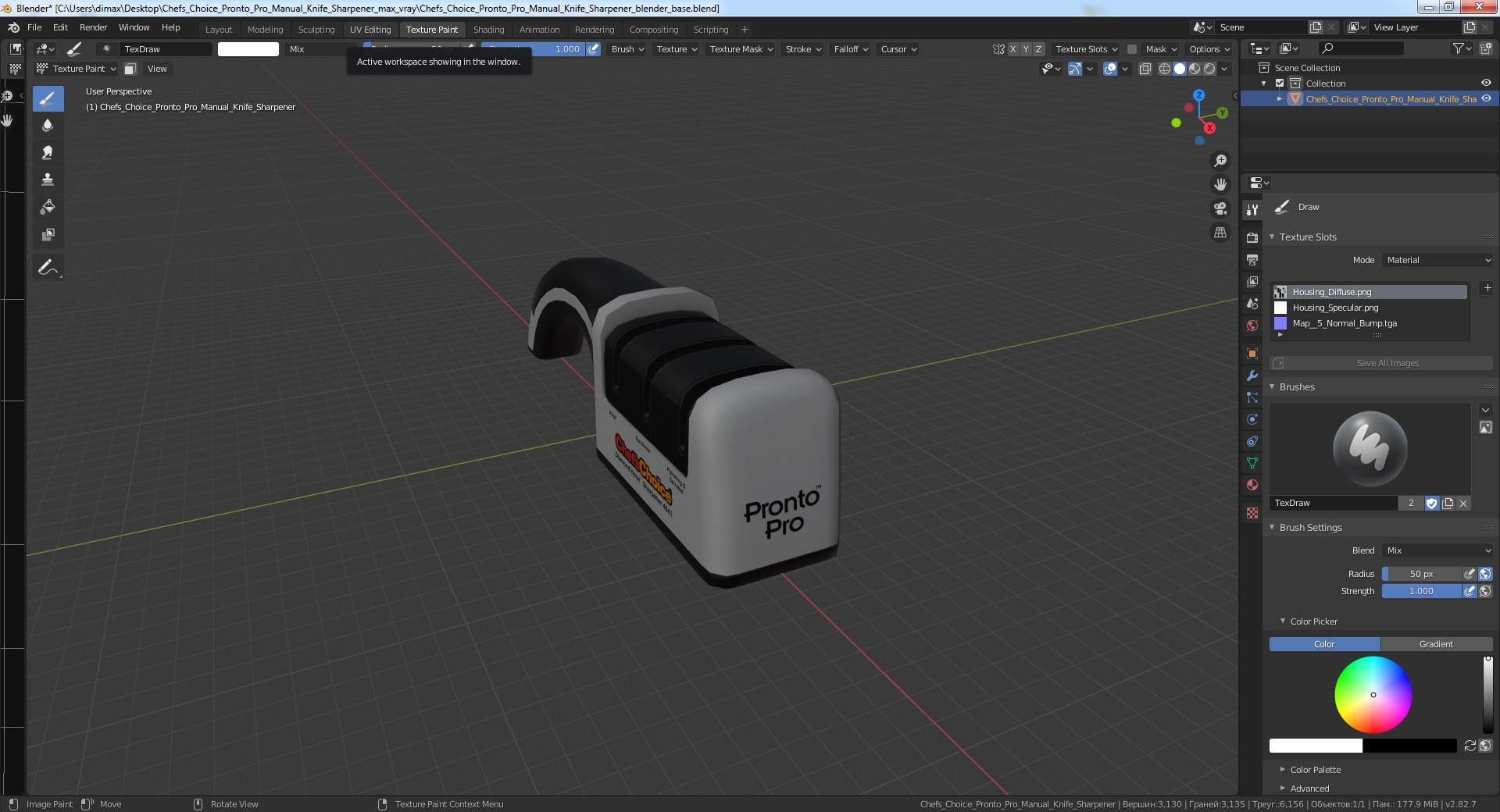This screenshot has height=812, width=1500.
Task: Select the Draw brush tool
Action: [x=48, y=98]
